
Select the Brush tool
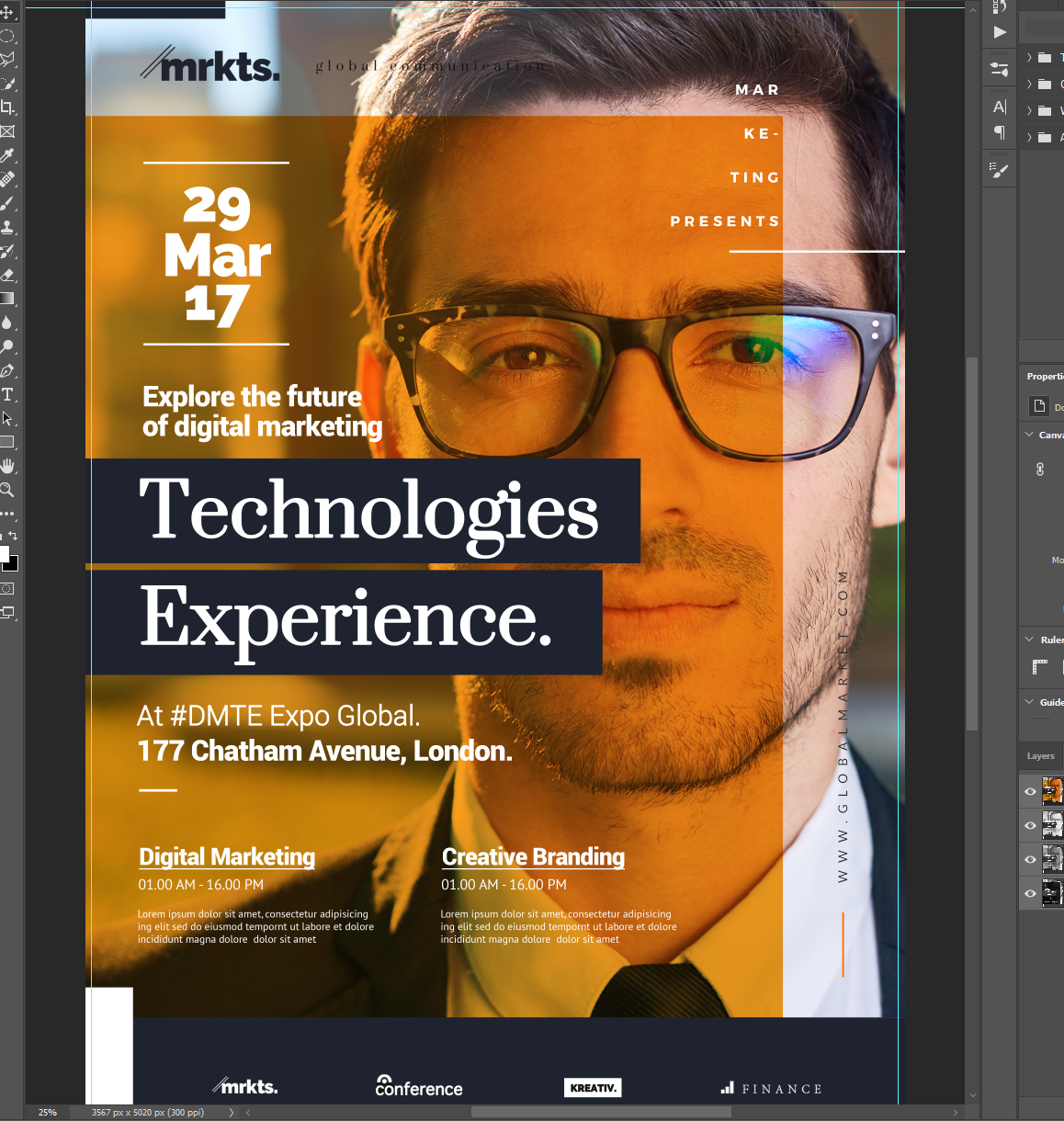[x=7, y=203]
